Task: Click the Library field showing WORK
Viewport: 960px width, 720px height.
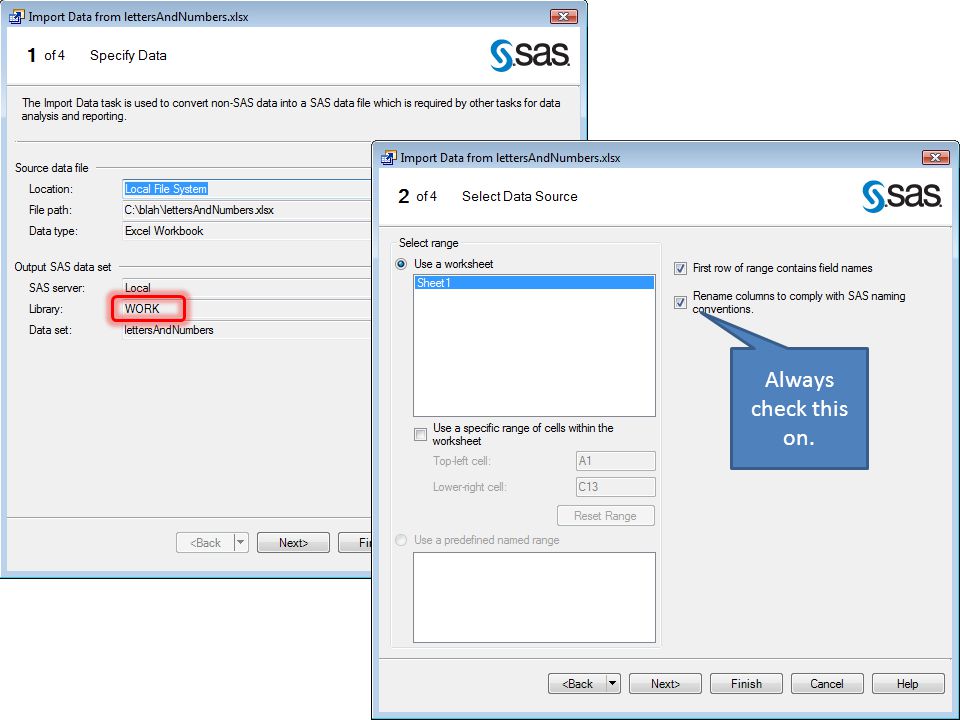Action: (247, 309)
